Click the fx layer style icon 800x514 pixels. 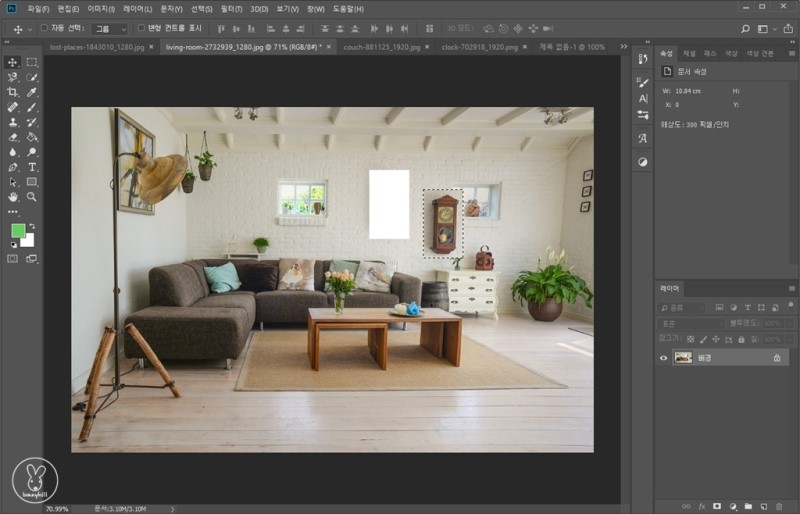[702, 507]
